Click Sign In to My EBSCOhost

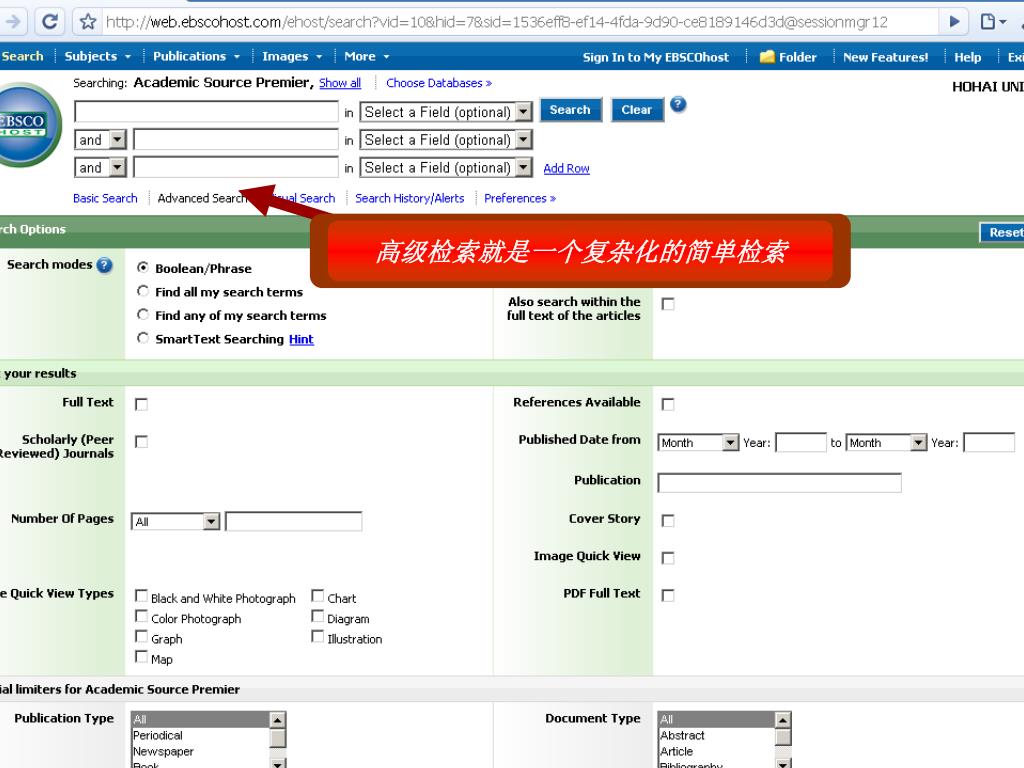click(656, 57)
